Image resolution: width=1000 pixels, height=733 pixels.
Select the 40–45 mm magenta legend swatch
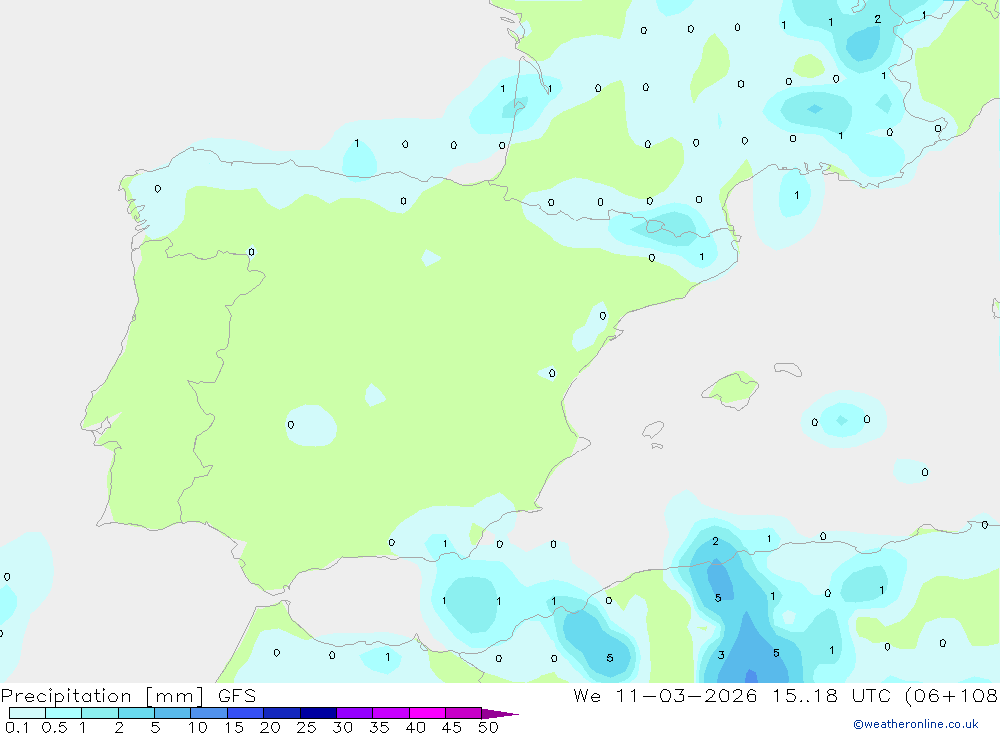point(427,713)
